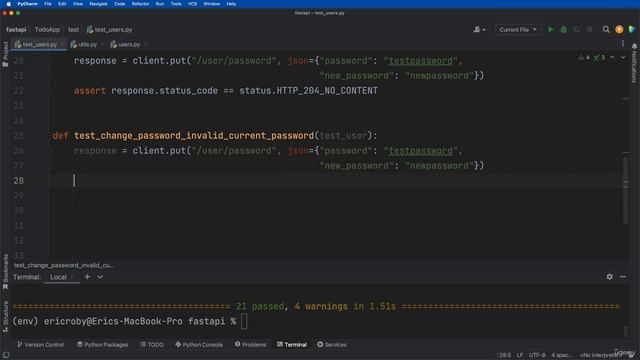Click in the terminal prompt input
The height and width of the screenshot is (360, 640).
click(244, 321)
